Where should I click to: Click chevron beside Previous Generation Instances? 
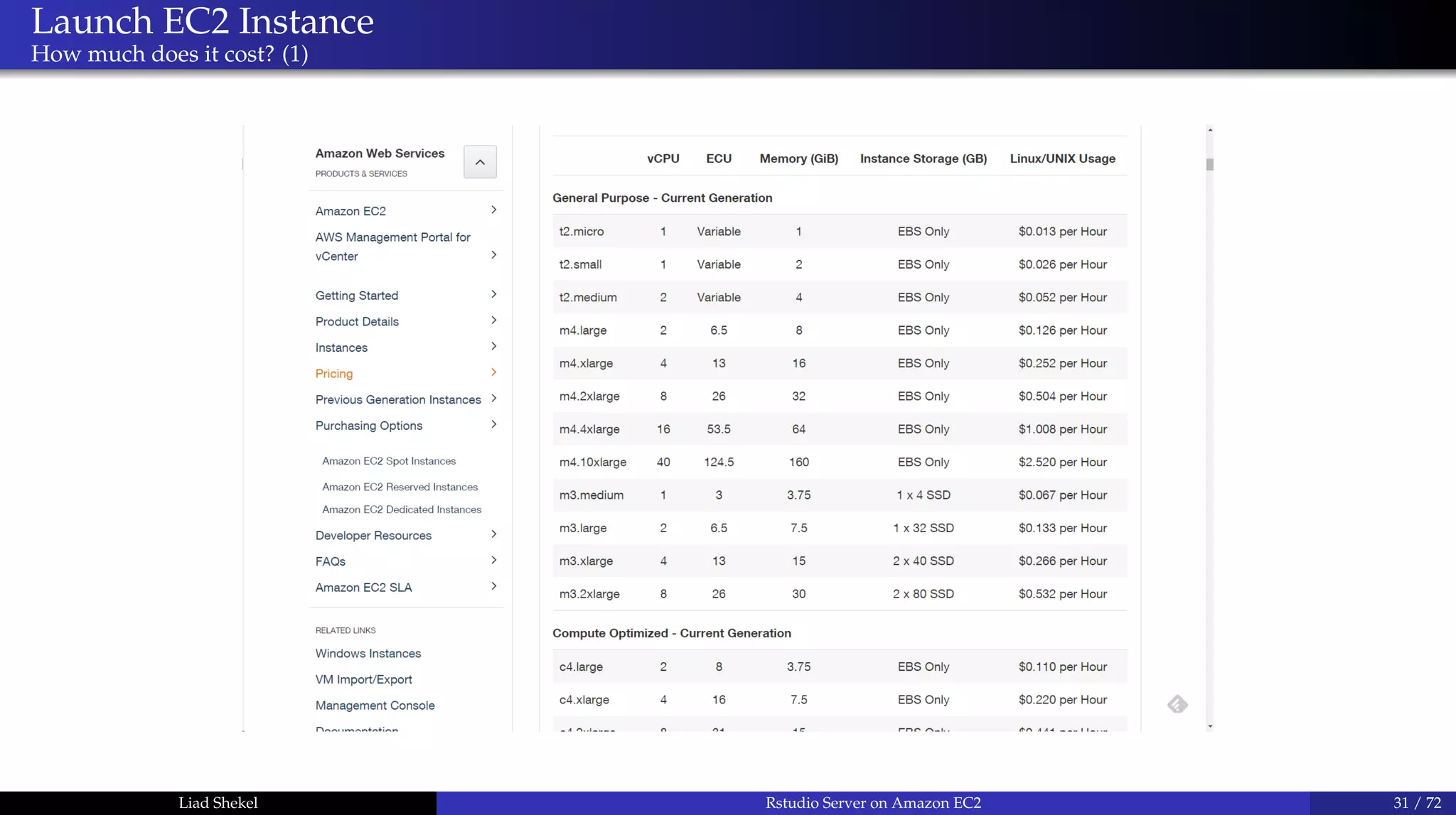tap(493, 398)
